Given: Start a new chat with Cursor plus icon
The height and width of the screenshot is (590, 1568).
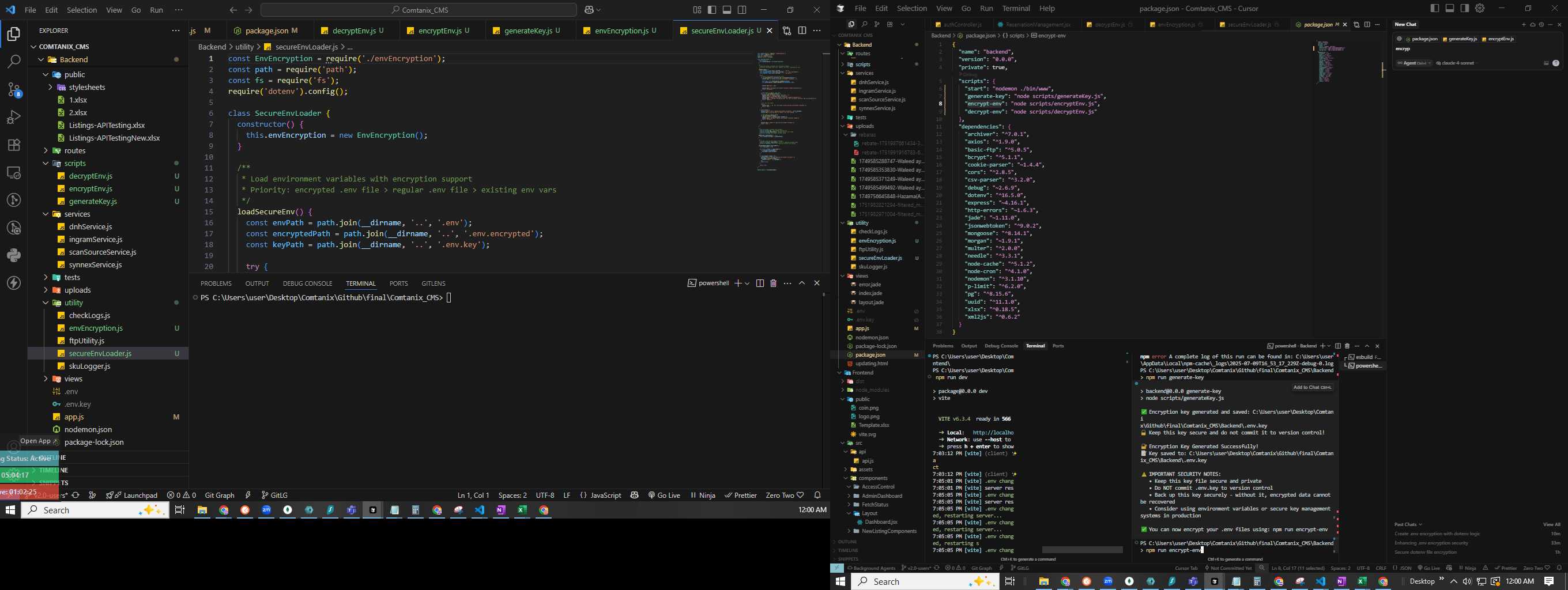Looking at the screenshot, I should click(x=1524, y=24).
